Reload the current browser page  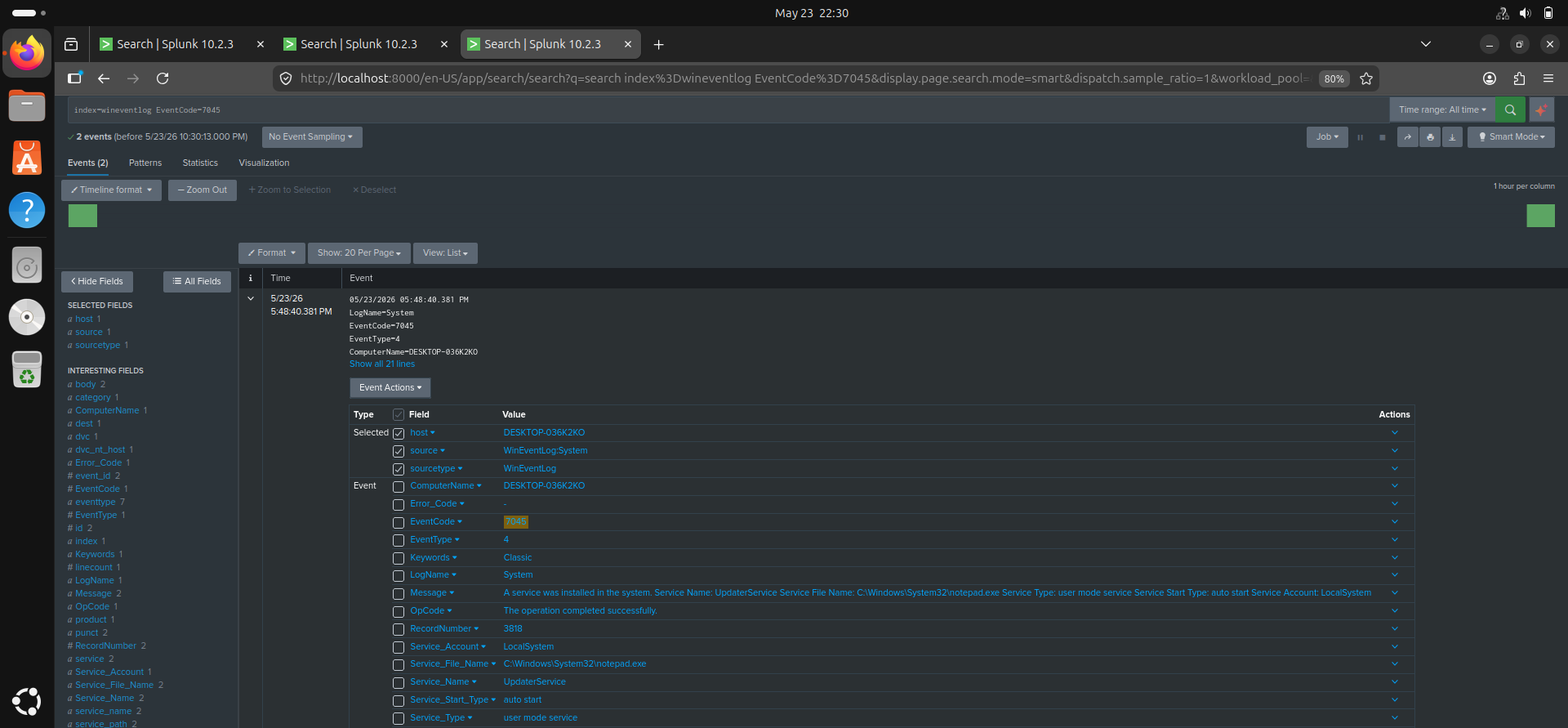[163, 78]
